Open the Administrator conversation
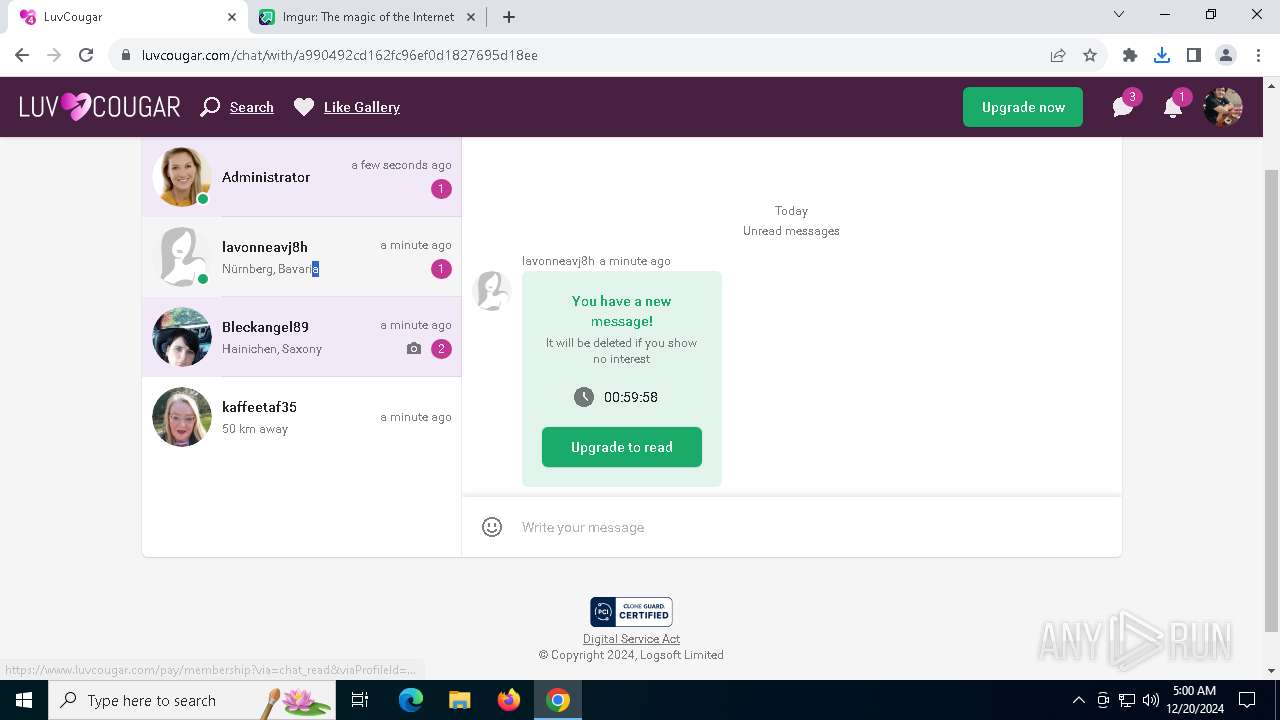The width and height of the screenshot is (1280, 720). (x=301, y=177)
